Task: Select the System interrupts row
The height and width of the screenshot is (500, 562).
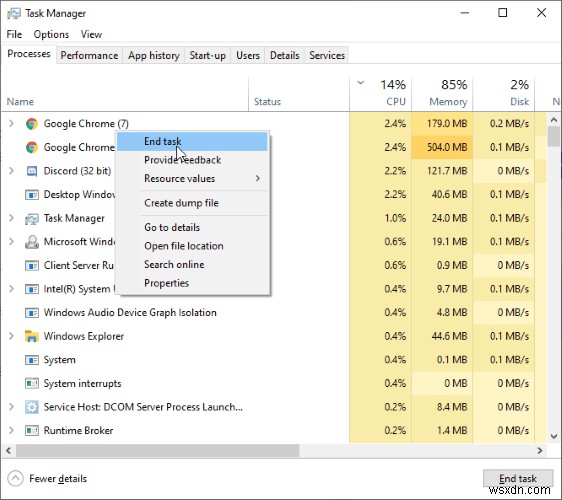Action: [x=274, y=384]
